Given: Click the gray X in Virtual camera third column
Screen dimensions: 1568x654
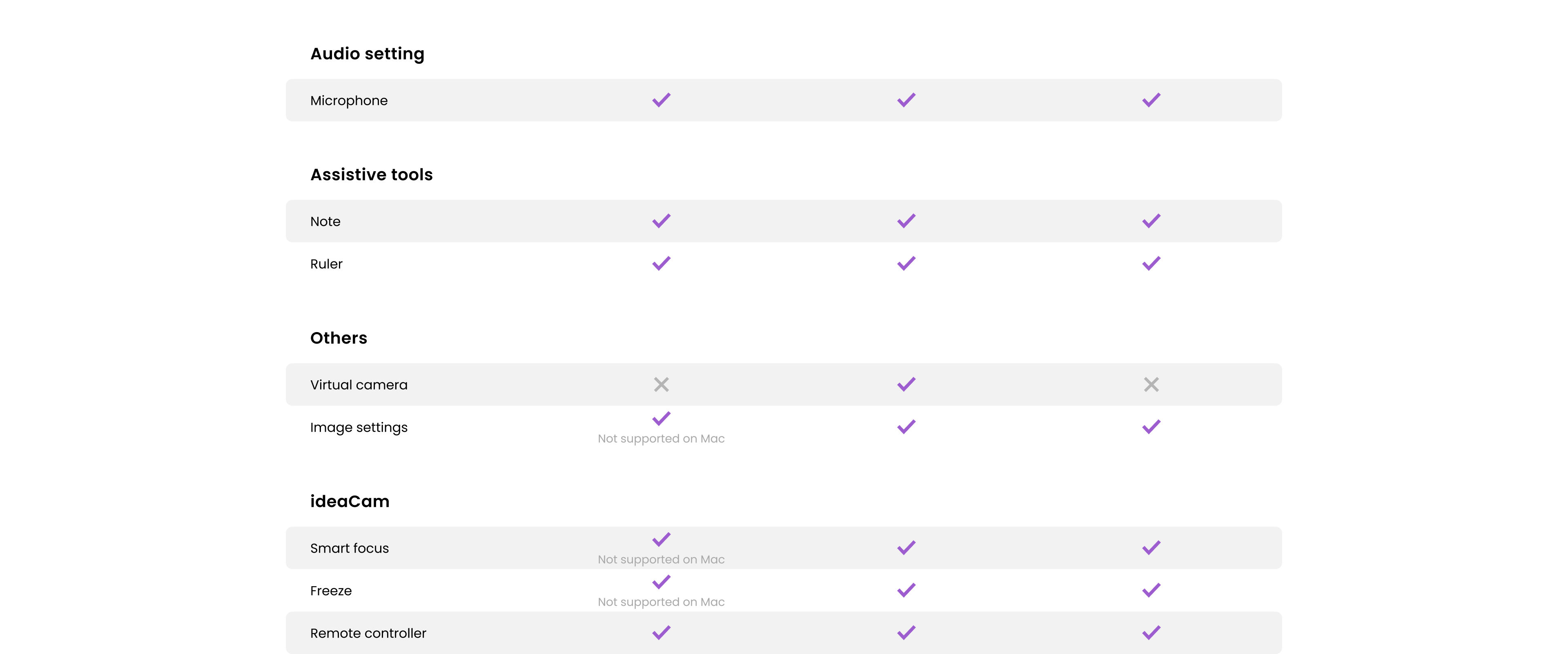Looking at the screenshot, I should click(1151, 384).
